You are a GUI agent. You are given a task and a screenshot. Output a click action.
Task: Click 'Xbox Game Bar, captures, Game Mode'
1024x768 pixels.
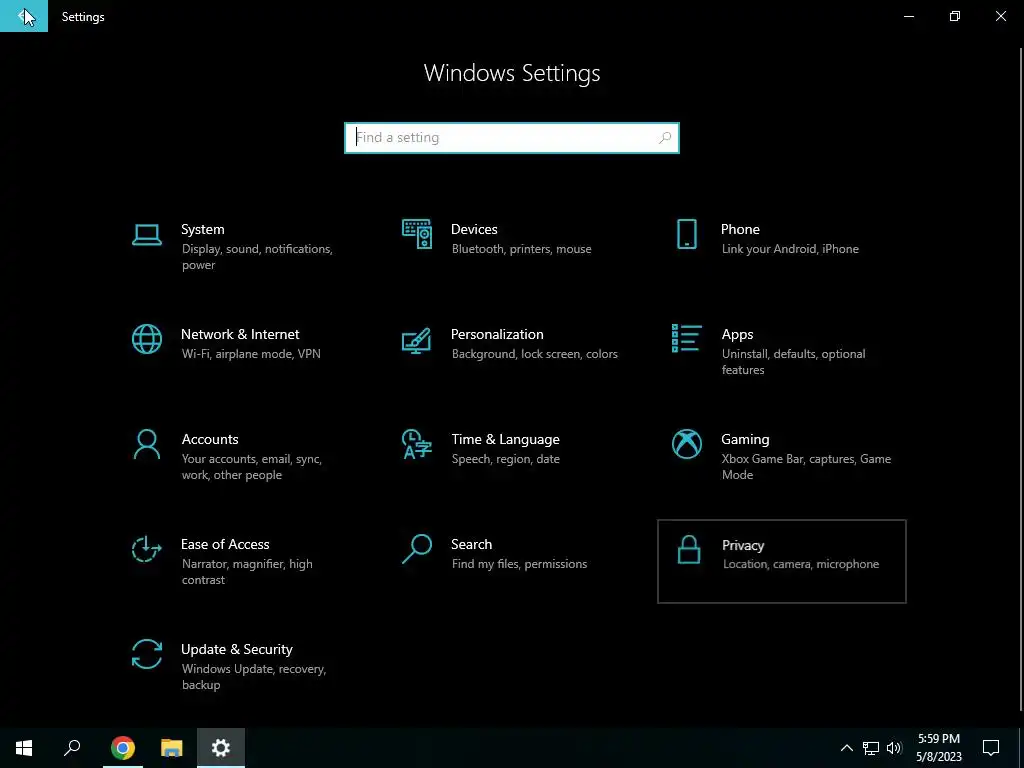pos(806,467)
